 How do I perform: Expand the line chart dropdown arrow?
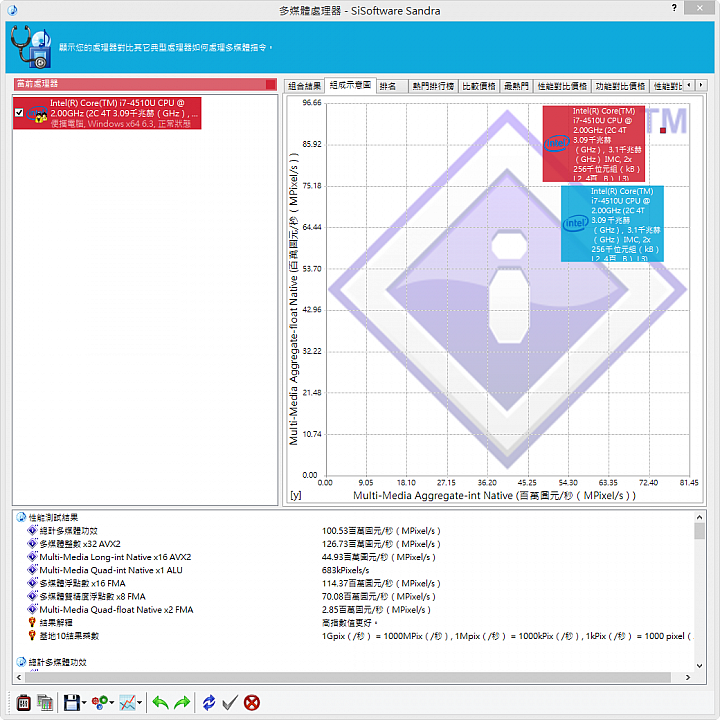pyautogui.click(x=140, y=703)
